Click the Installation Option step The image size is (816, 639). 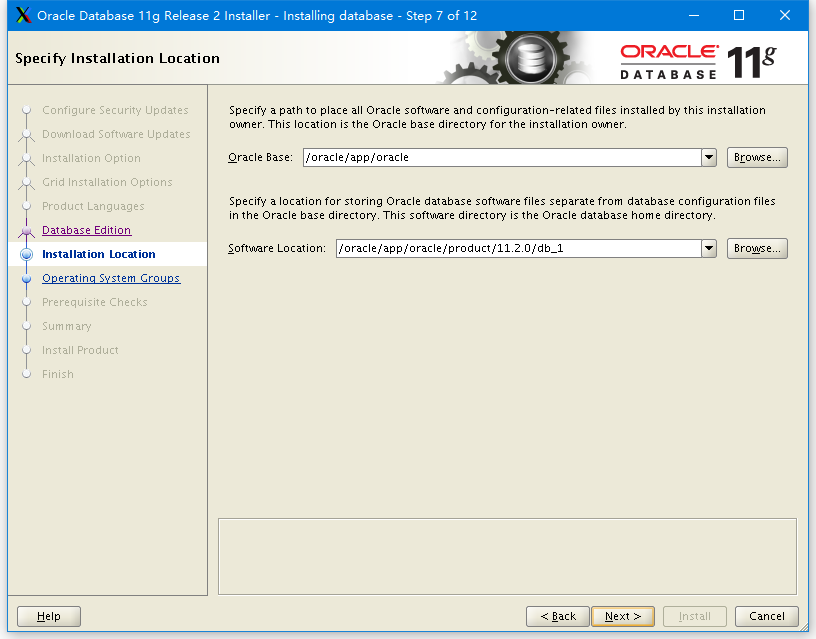(x=91, y=158)
